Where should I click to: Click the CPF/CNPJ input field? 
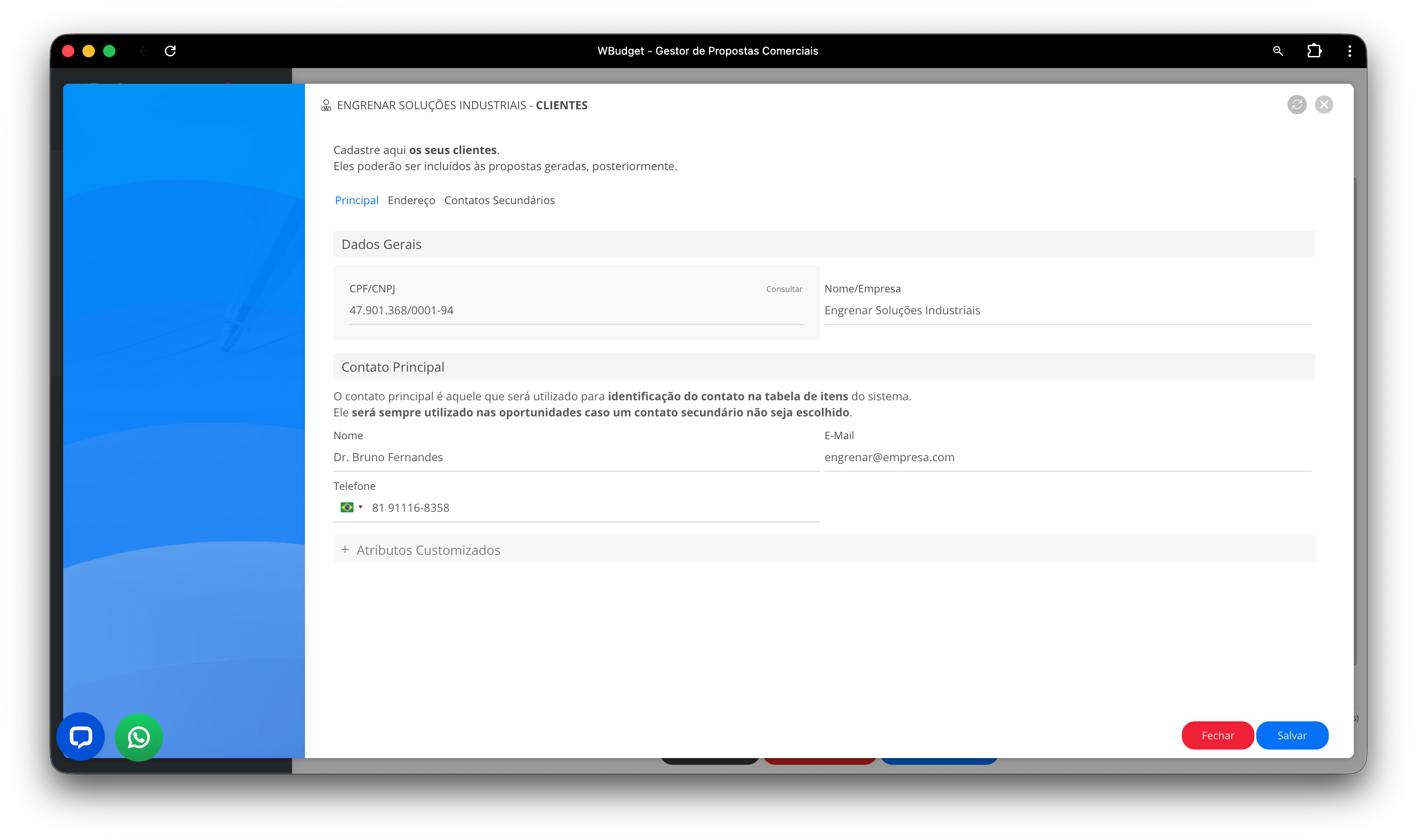566,310
